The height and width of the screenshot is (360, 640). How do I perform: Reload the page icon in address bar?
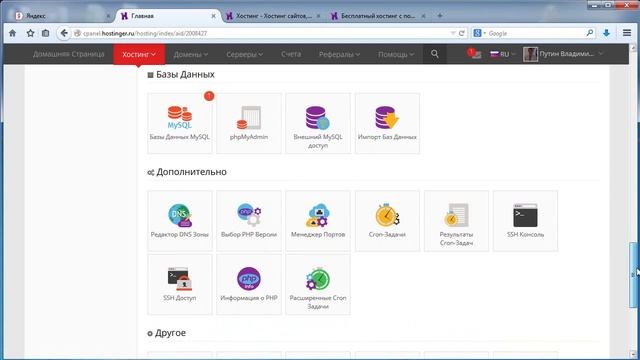[x=462, y=33]
